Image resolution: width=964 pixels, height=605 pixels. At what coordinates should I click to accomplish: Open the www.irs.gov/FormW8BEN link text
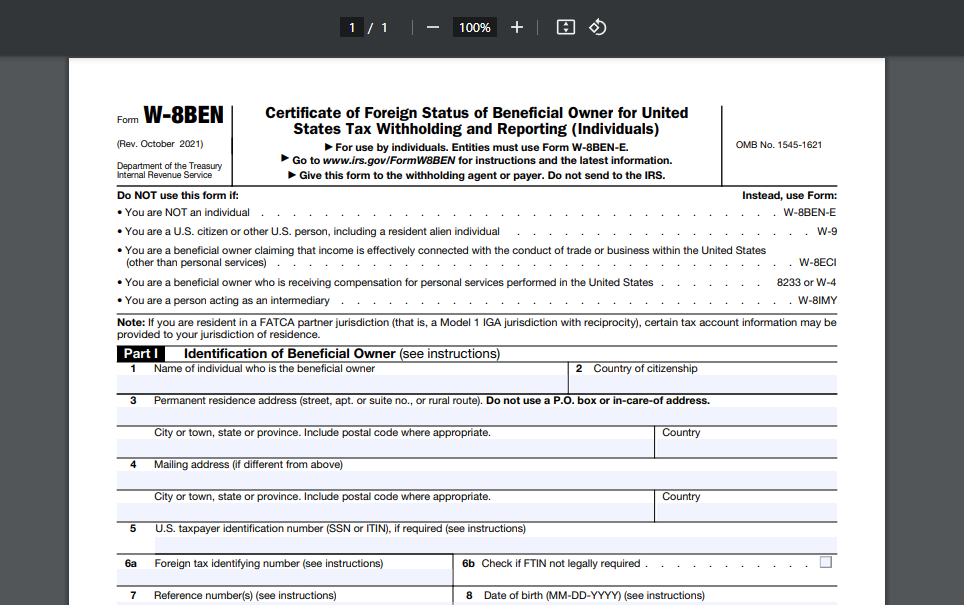pyautogui.click(x=389, y=160)
